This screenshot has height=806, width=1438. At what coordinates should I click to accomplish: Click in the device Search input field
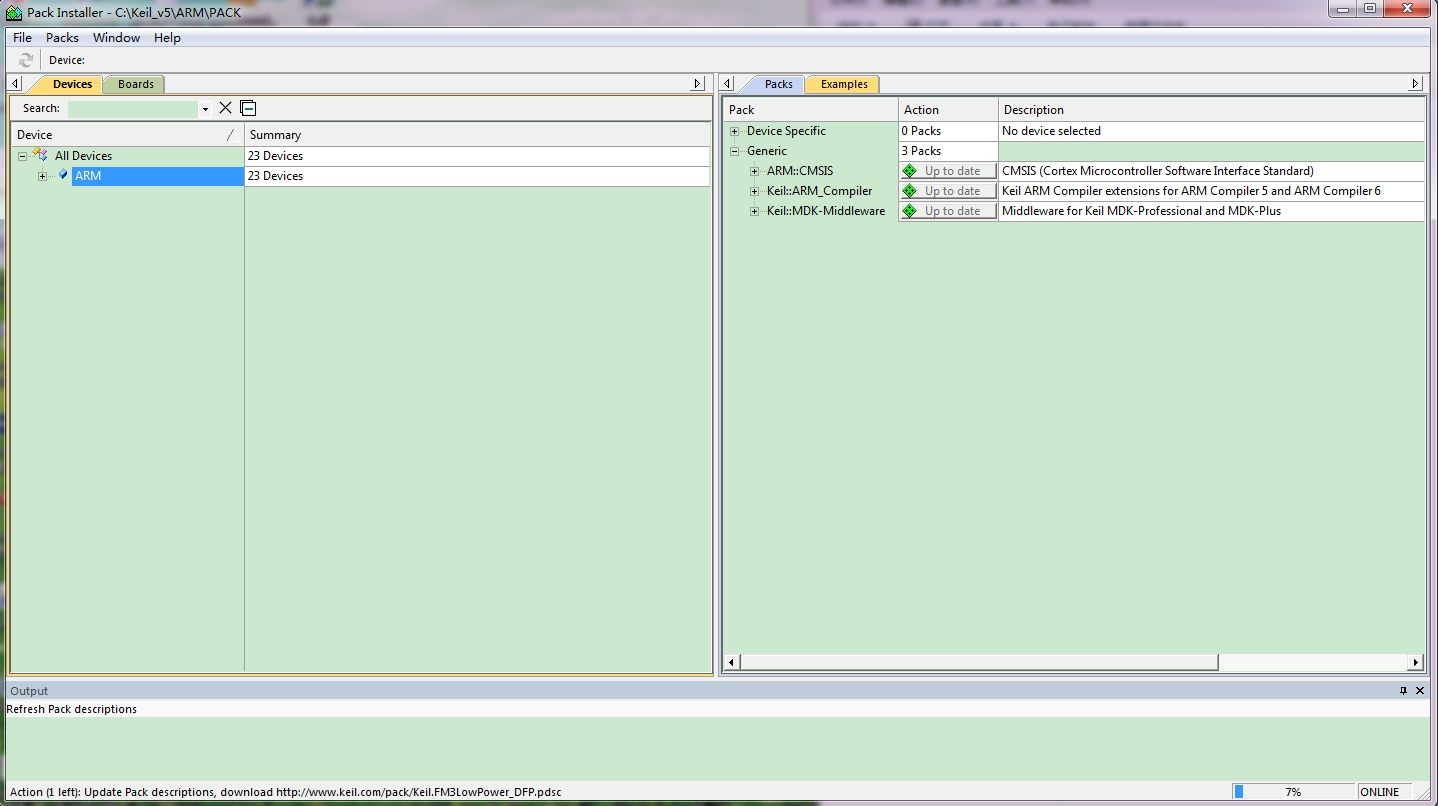coord(132,108)
